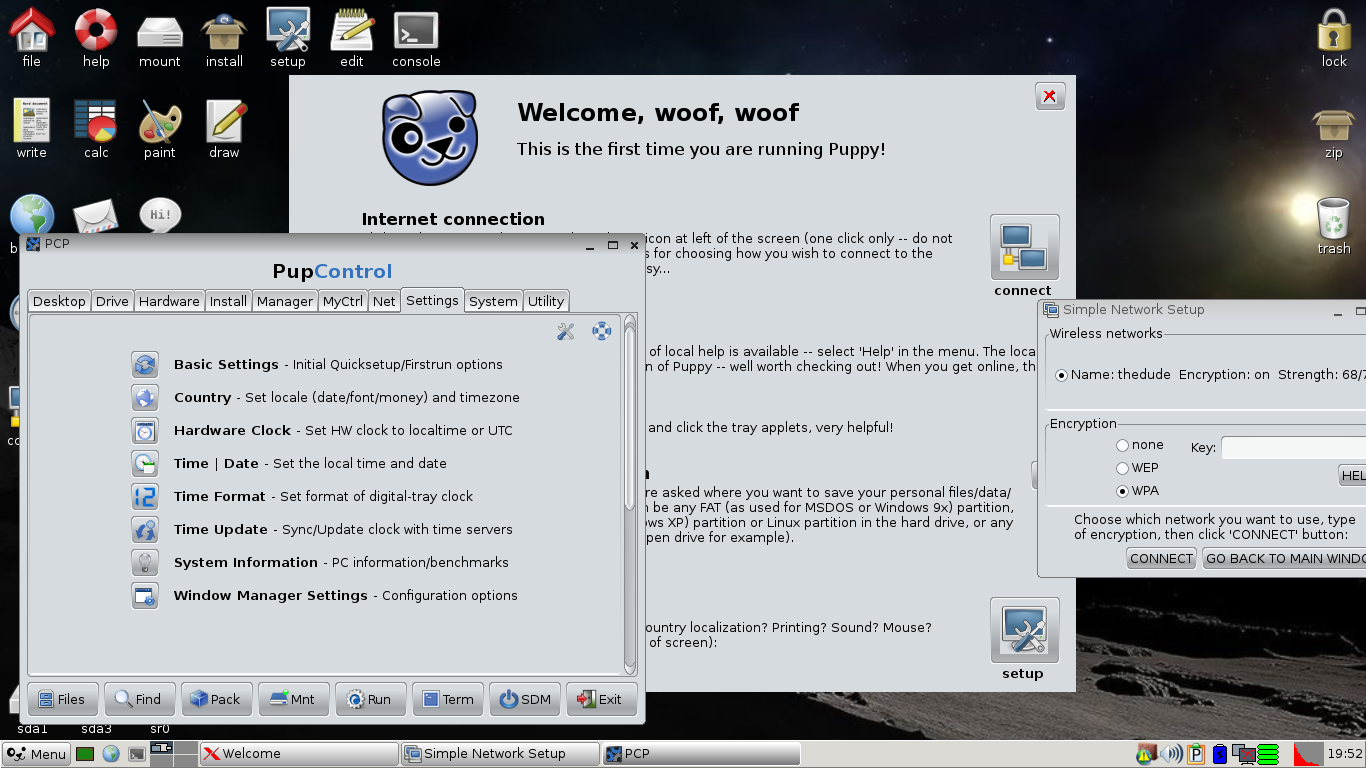Click the Time Update sync icon
Viewport: 1366px width, 768px height.
point(145,530)
